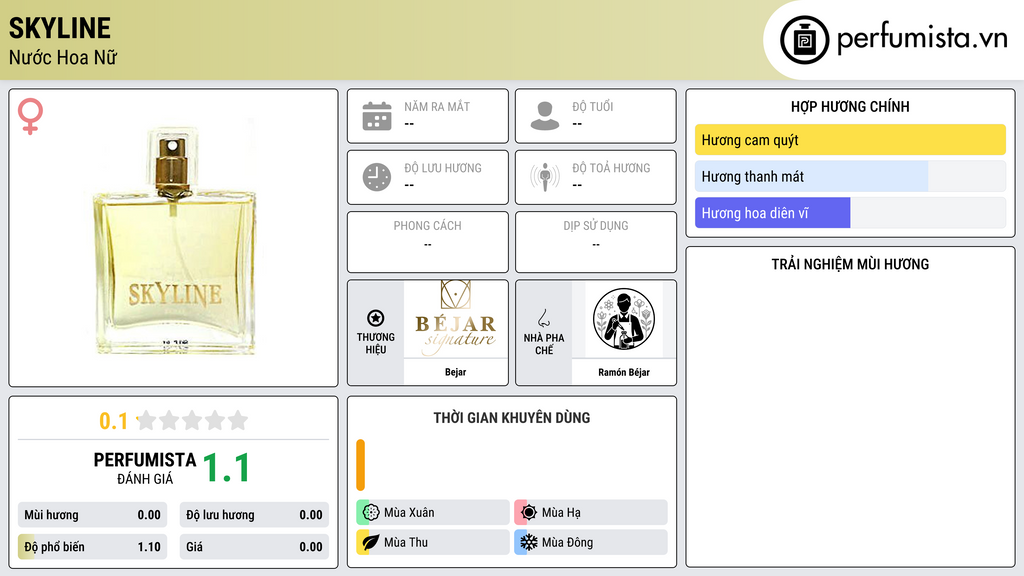Click the female gender symbol icon
Image resolution: width=1024 pixels, height=576 pixels.
(x=30, y=116)
